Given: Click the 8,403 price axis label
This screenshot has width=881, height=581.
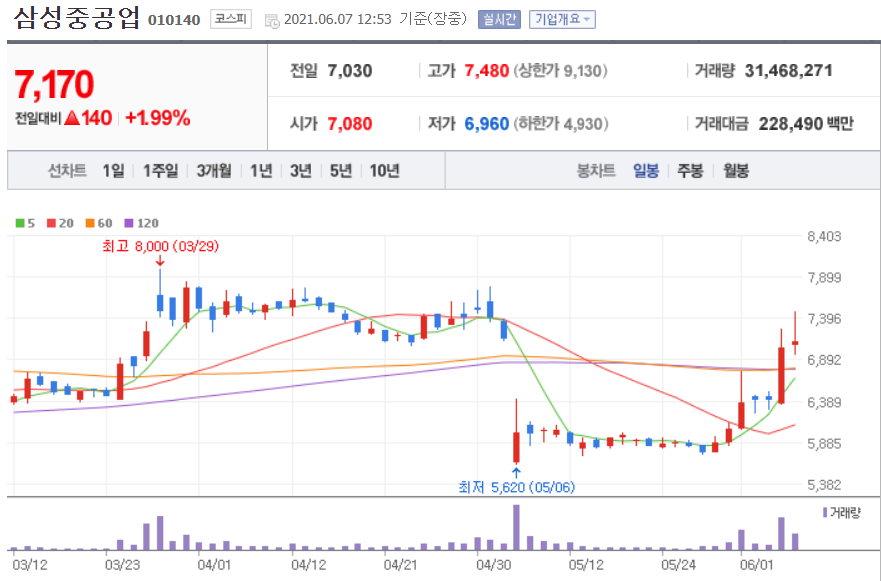Looking at the screenshot, I should pos(824,237).
